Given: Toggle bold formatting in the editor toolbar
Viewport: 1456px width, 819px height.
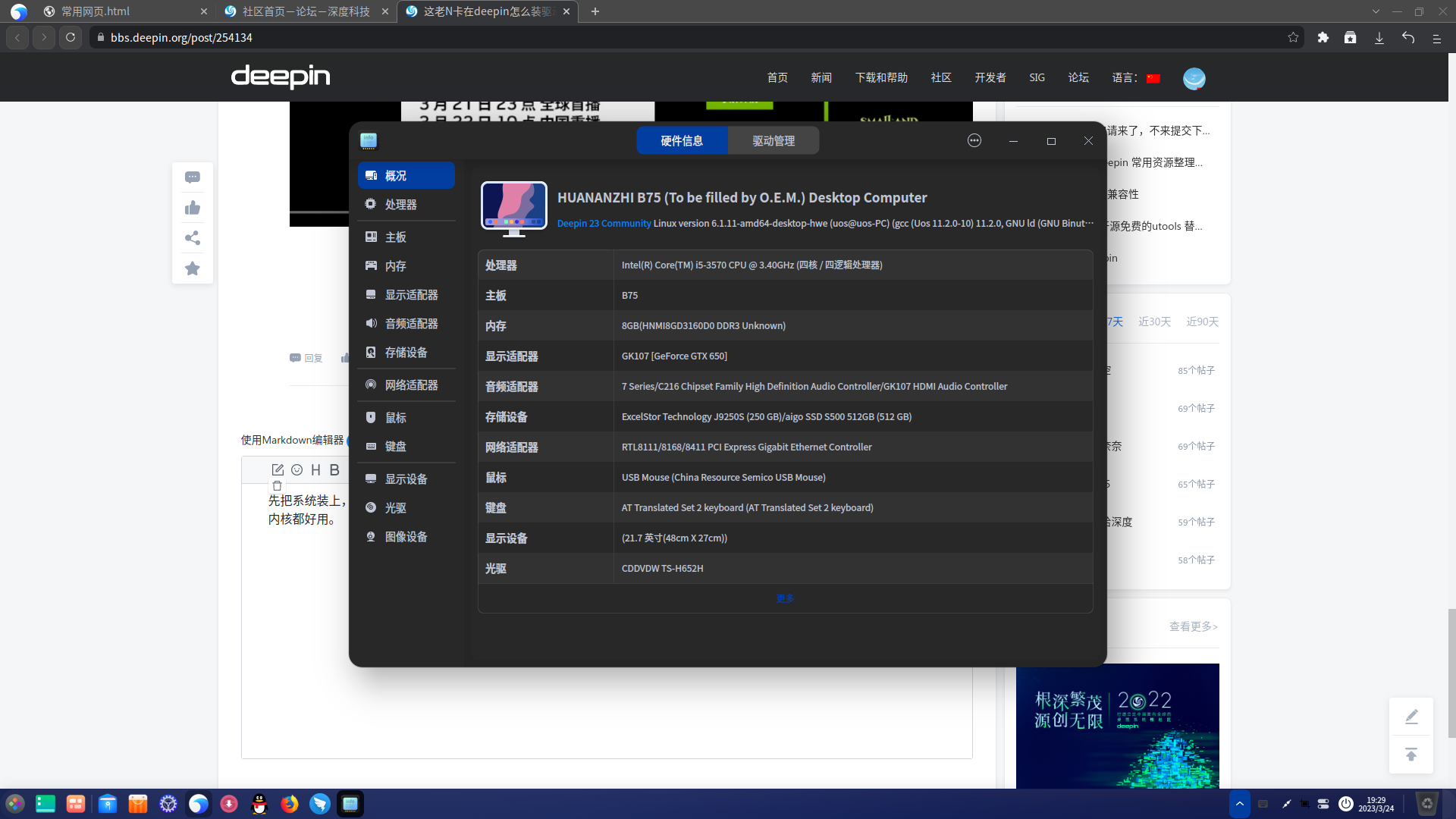Looking at the screenshot, I should 334,469.
